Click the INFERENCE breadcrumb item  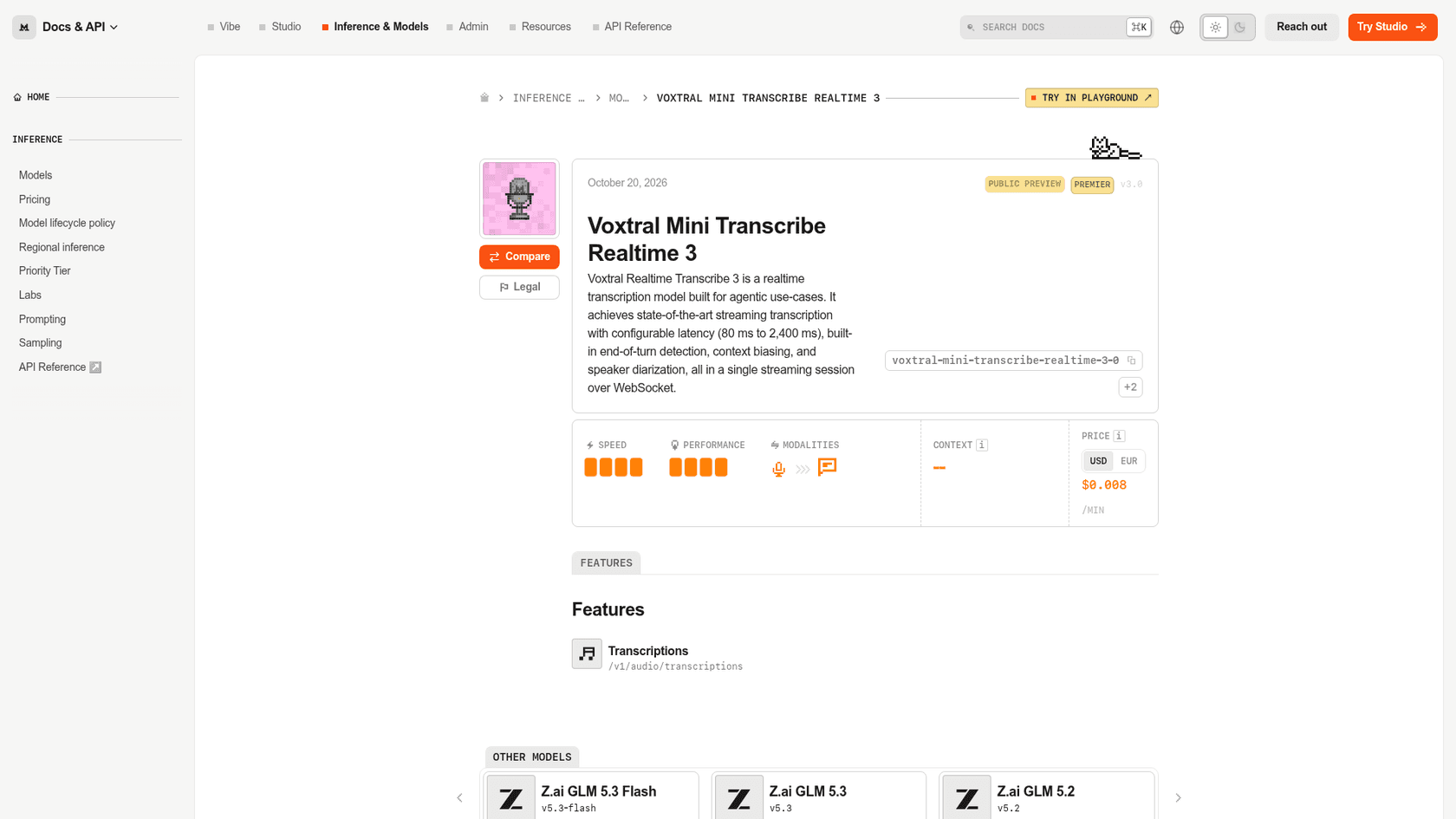coord(549,98)
